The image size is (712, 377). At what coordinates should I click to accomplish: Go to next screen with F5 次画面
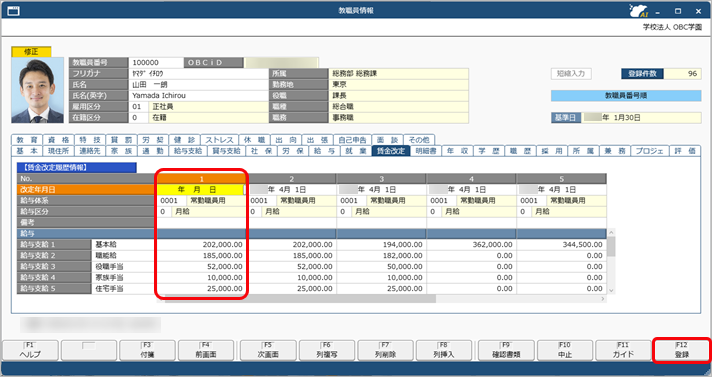[268, 350]
